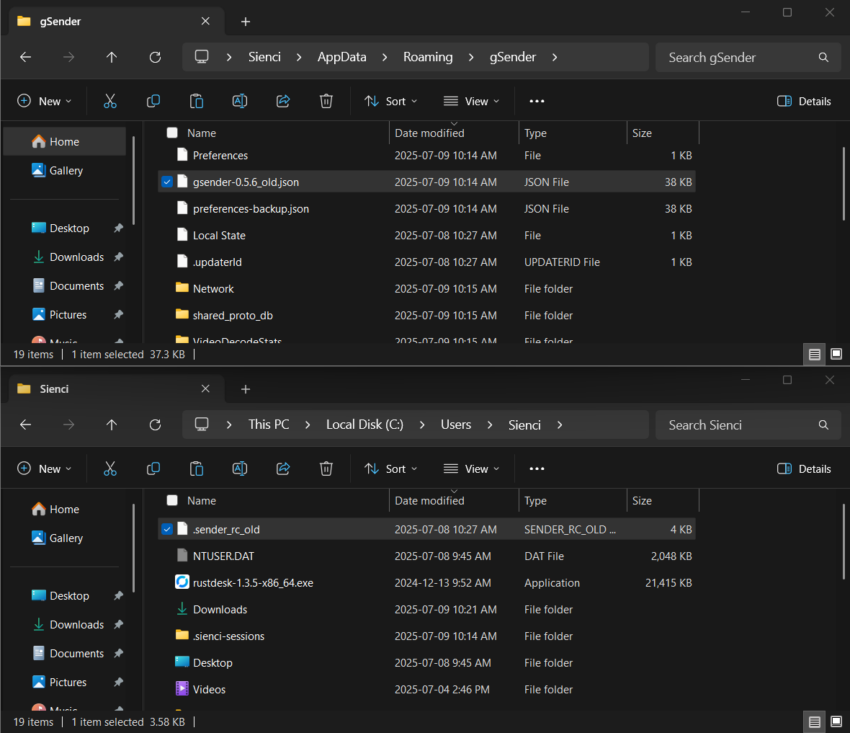Open New dropdown in gSender window

coord(44,101)
